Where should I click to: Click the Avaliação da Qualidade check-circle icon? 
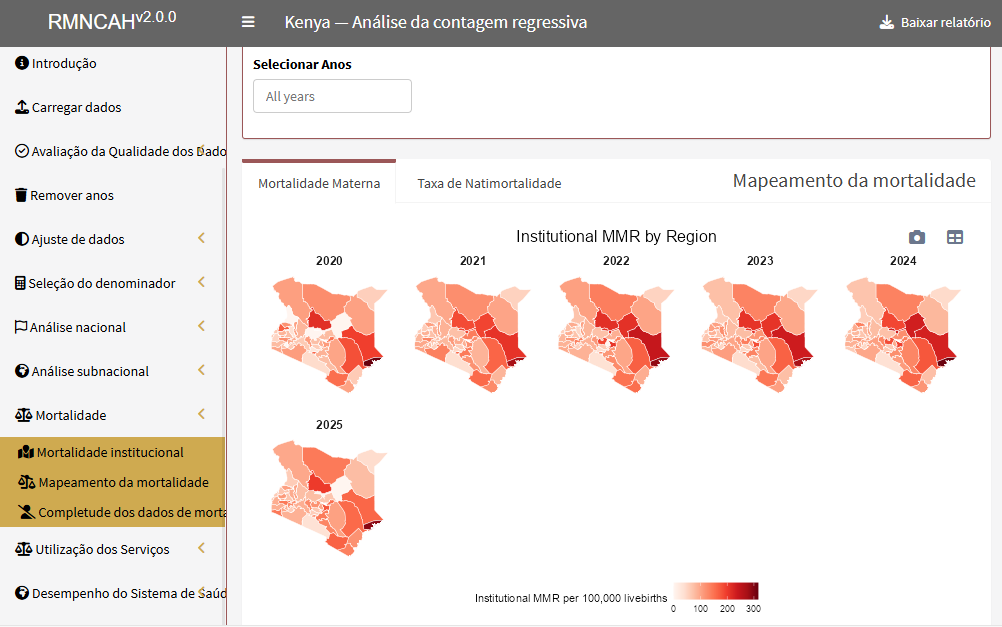(22, 151)
